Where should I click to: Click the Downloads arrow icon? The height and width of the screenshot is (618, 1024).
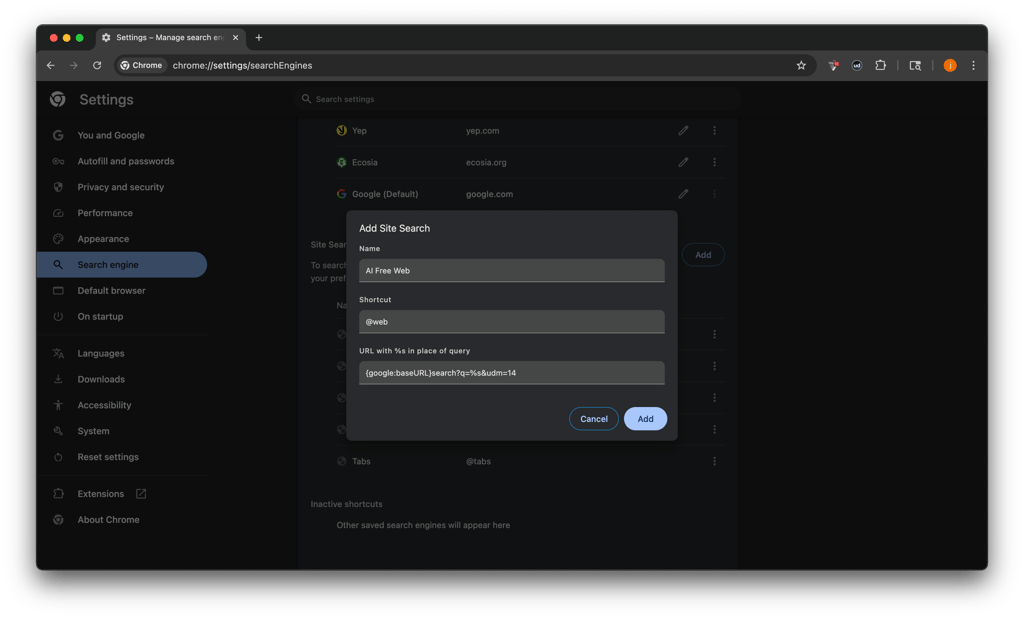(58, 380)
